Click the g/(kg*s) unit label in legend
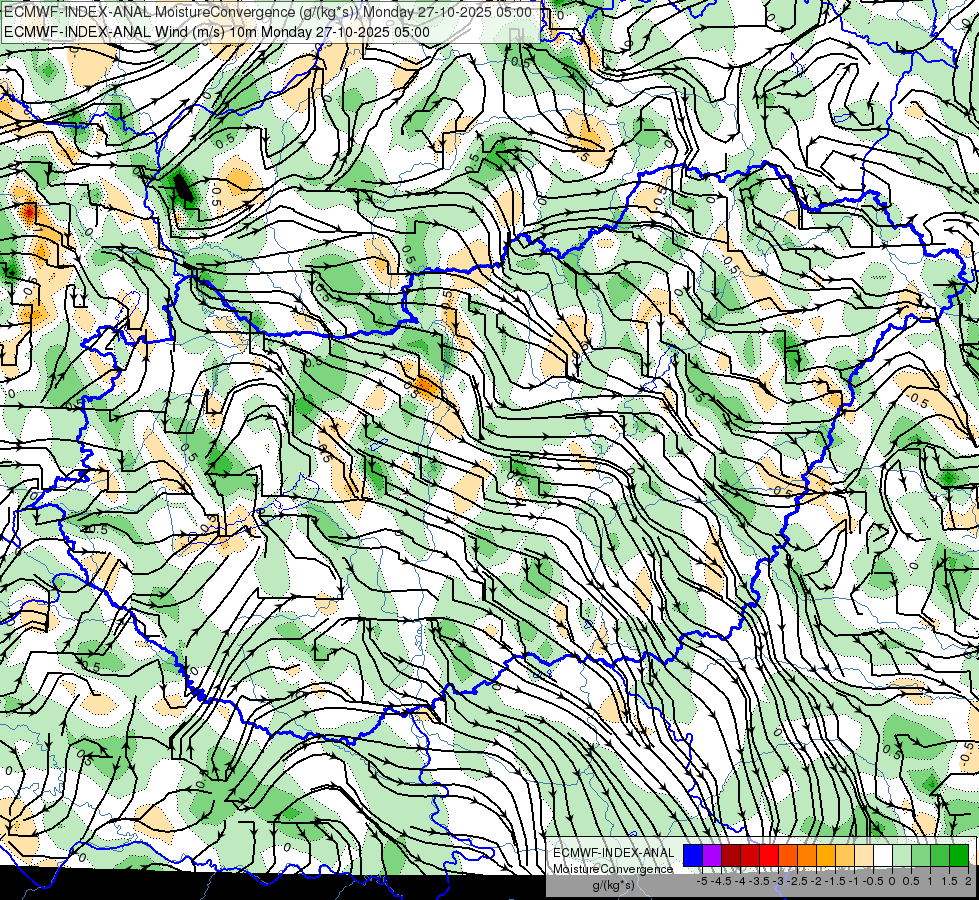979x900 pixels. 613,885
